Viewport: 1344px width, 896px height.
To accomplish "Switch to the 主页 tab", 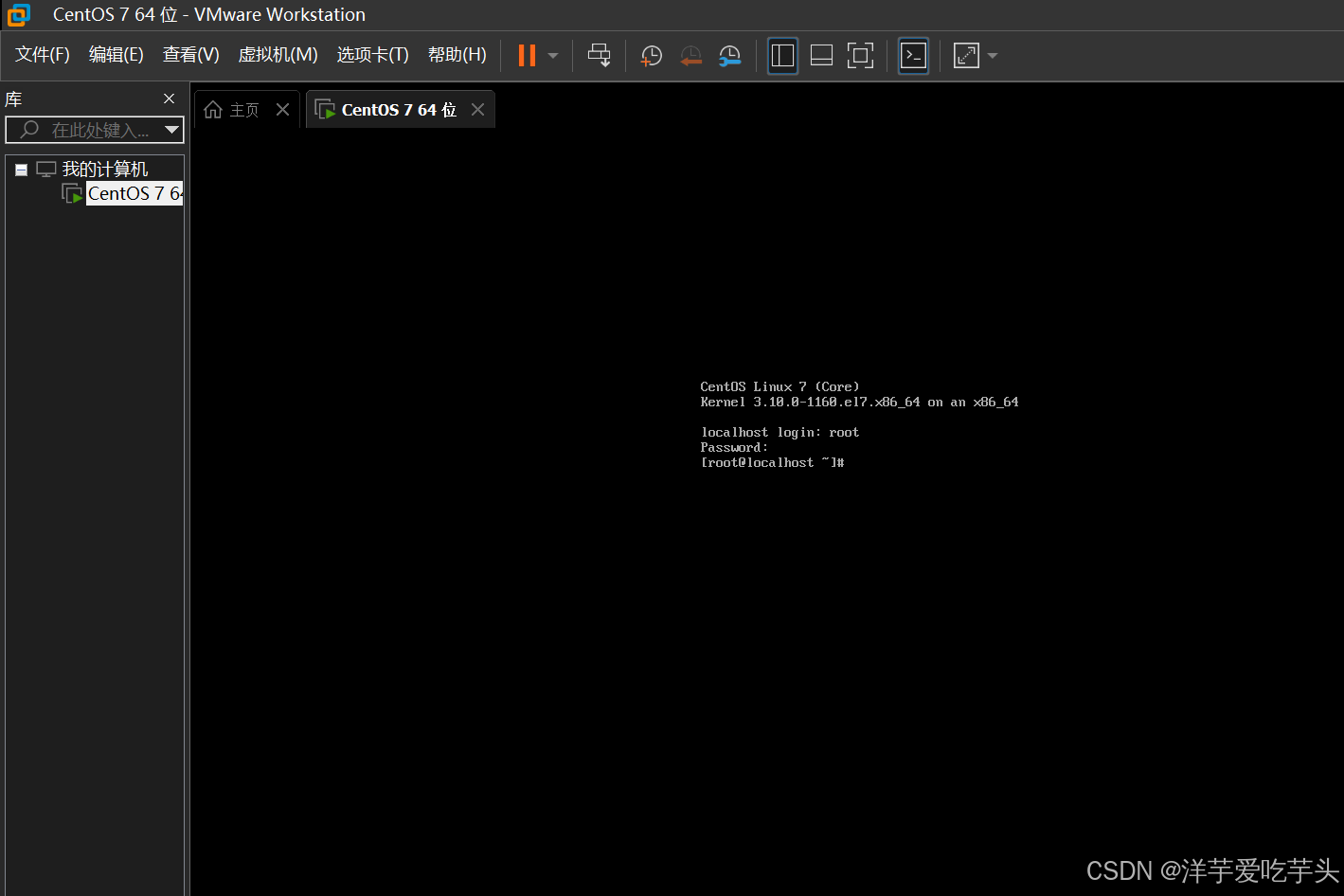I will [x=244, y=110].
